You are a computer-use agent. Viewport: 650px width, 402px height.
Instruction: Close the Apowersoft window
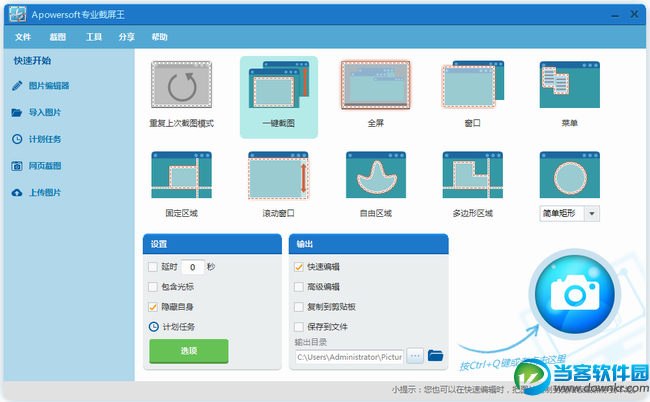[634, 15]
